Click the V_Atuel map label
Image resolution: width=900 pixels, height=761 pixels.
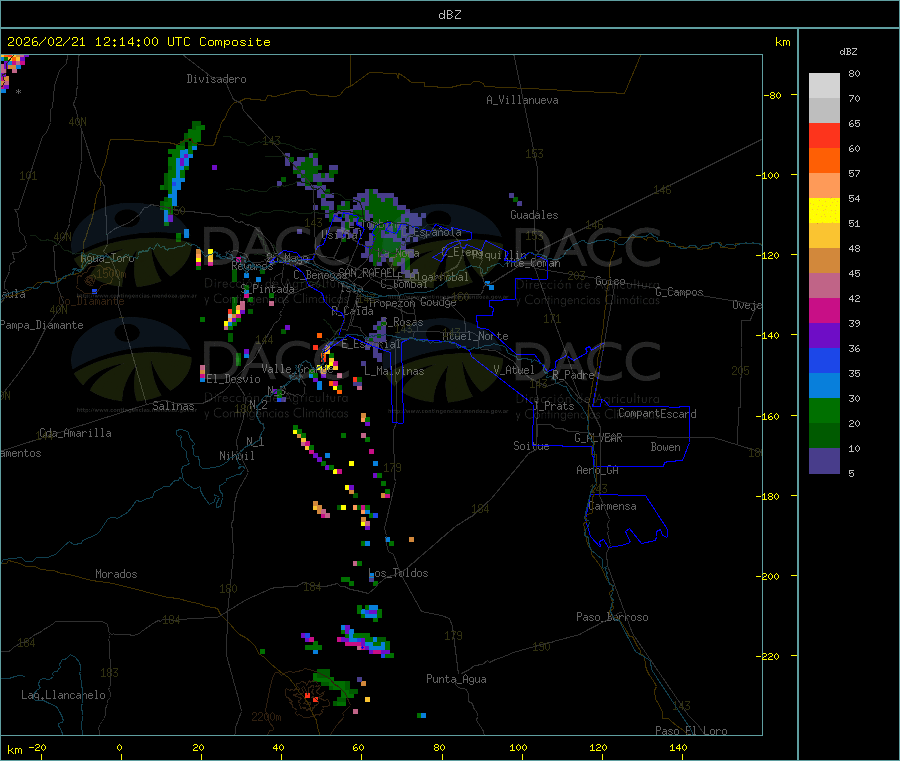point(514,370)
